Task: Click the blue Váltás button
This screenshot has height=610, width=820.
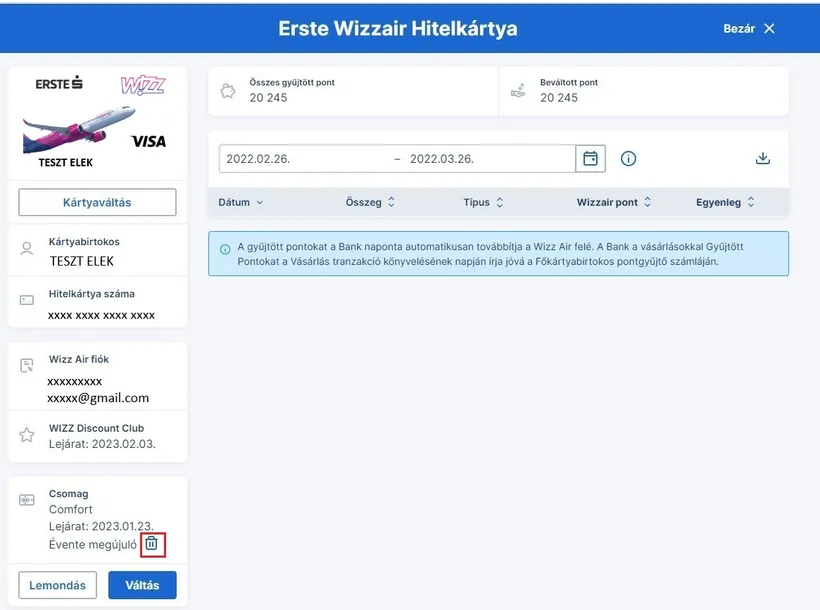Action: (142, 585)
